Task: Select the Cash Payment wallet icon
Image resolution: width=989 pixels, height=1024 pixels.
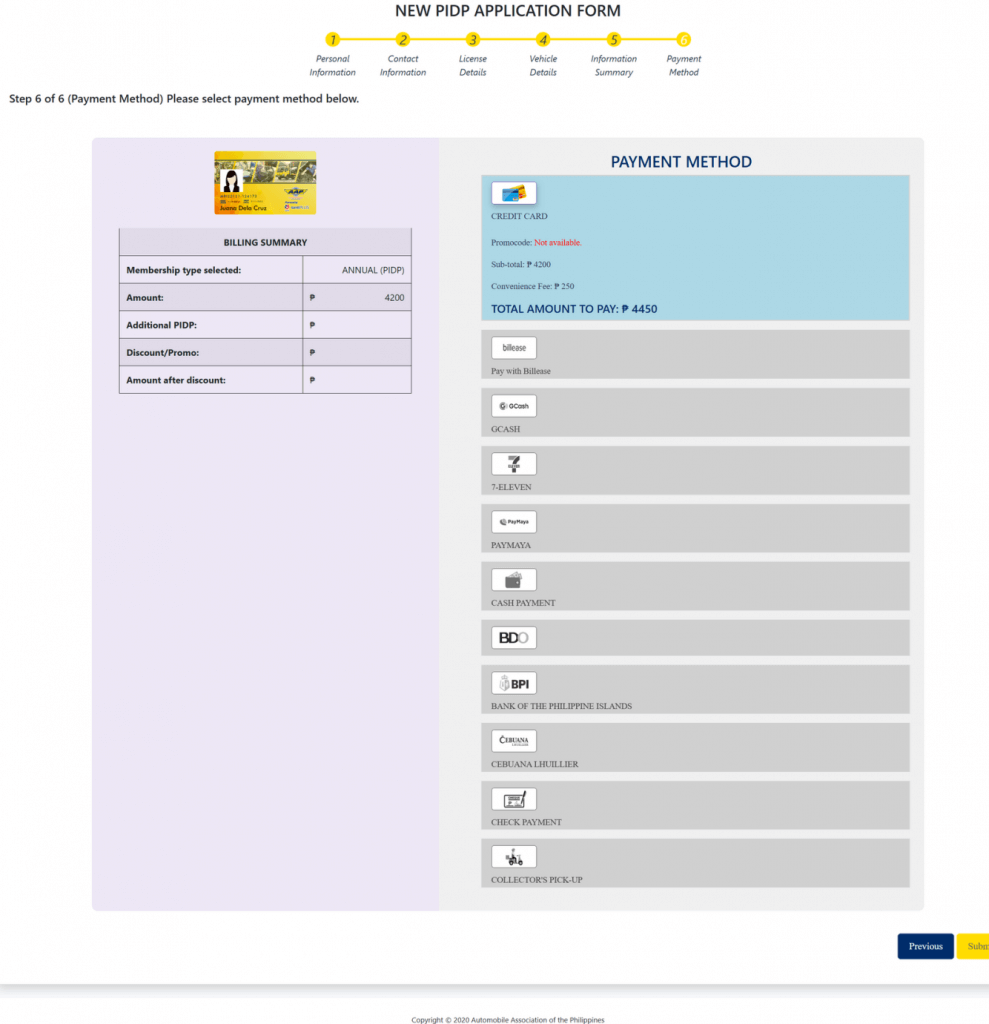Action: pyautogui.click(x=513, y=580)
